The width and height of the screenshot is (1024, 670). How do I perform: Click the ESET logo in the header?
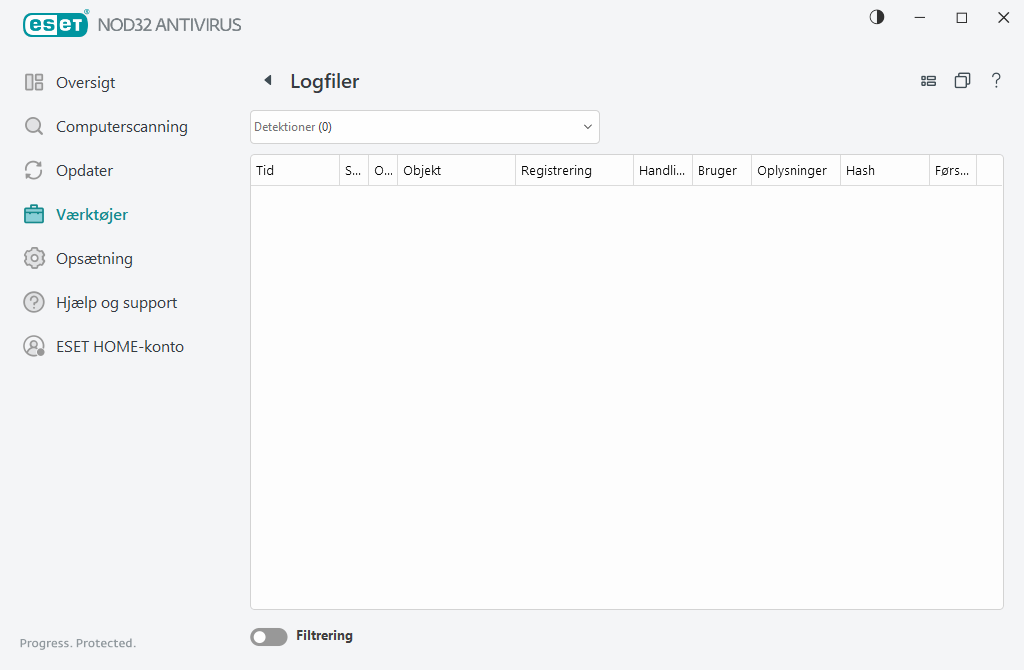(x=55, y=24)
